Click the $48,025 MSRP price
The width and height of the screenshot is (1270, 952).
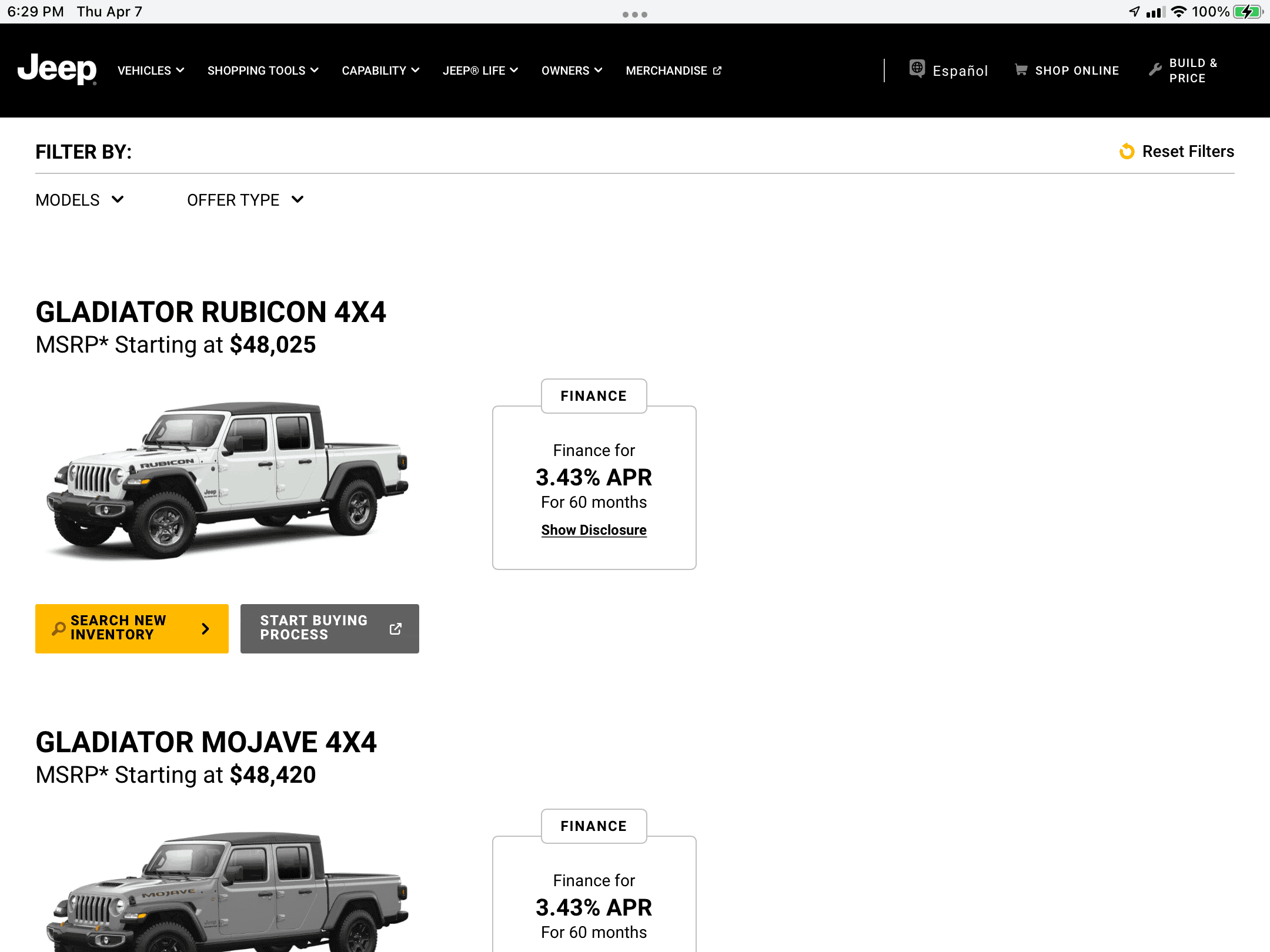[x=273, y=345]
